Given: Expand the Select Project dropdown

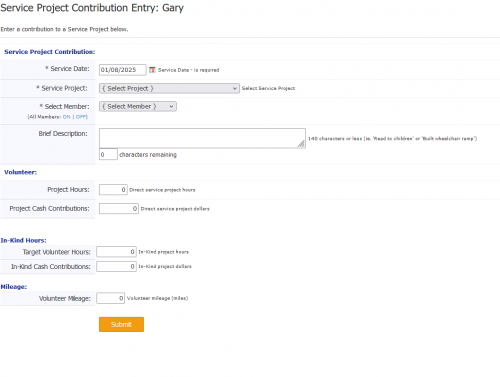Looking at the screenshot, I should [x=169, y=88].
